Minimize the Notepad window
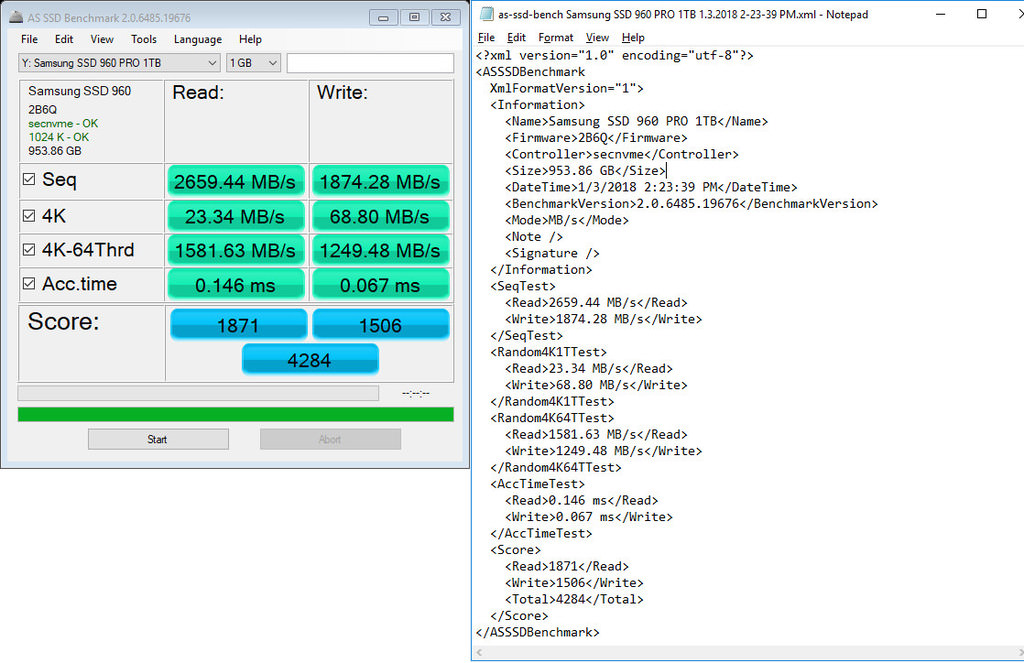This screenshot has height=663, width=1024. (x=940, y=14)
